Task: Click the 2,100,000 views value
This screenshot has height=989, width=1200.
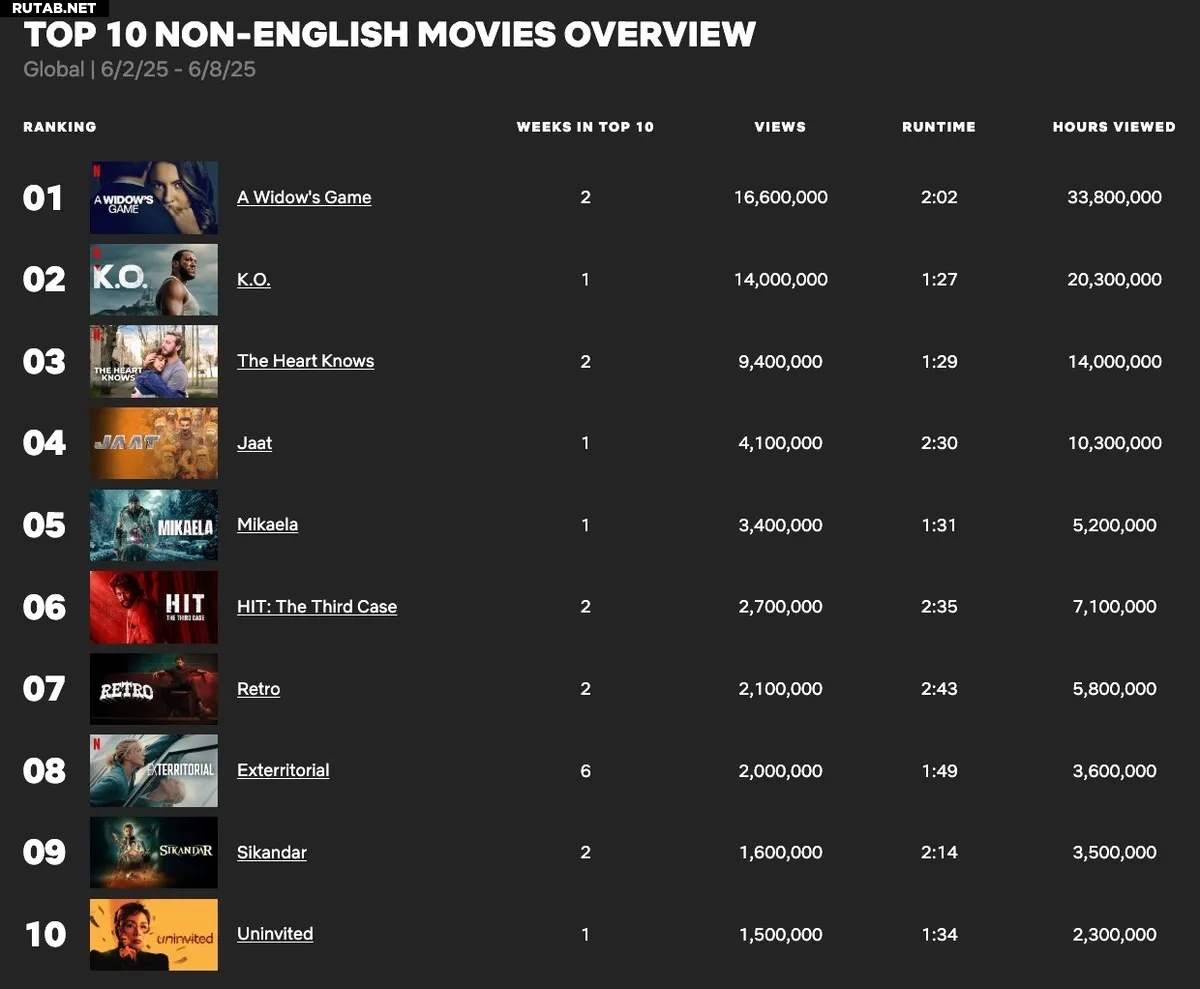Action: [781, 688]
